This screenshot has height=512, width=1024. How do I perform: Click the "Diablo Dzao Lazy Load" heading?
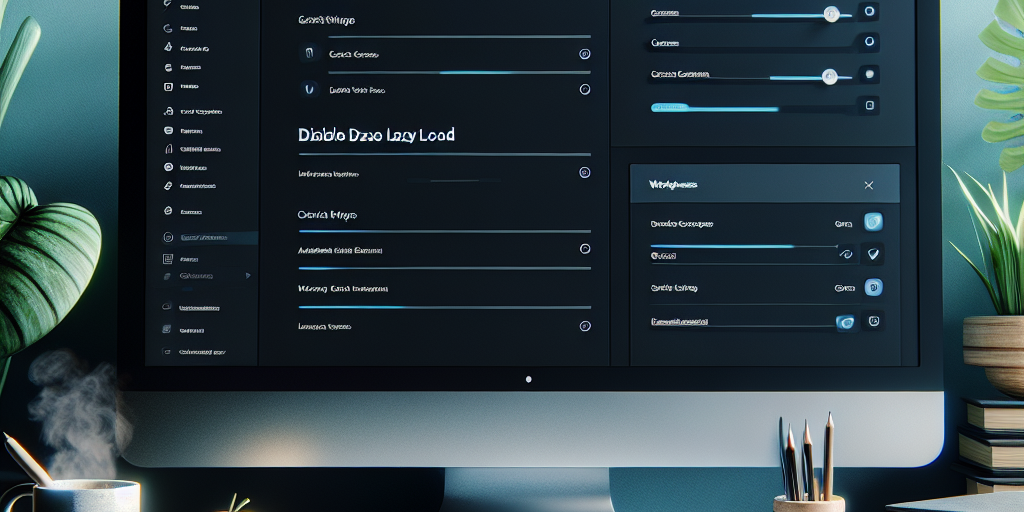click(376, 134)
